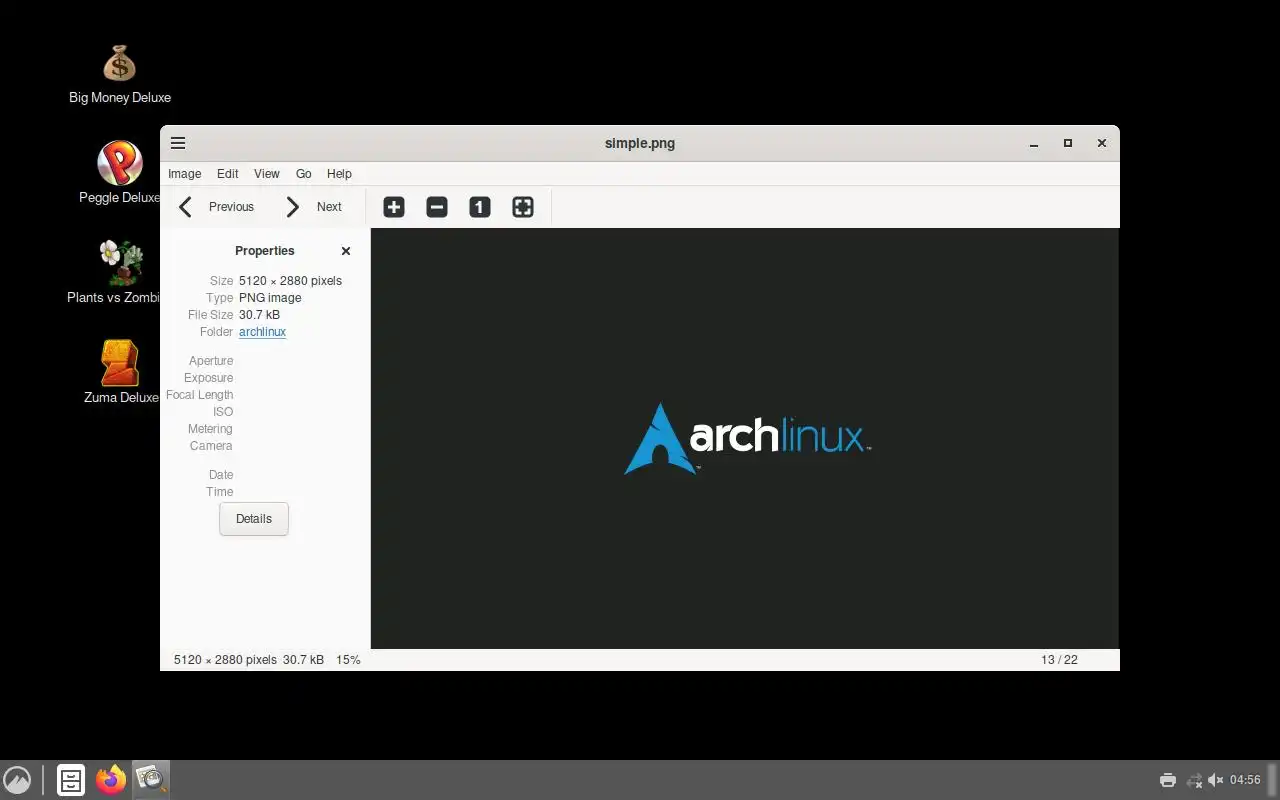This screenshot has width=1280, height=800.
Task: Open the archlinux folder link
Action: point(263,332)
